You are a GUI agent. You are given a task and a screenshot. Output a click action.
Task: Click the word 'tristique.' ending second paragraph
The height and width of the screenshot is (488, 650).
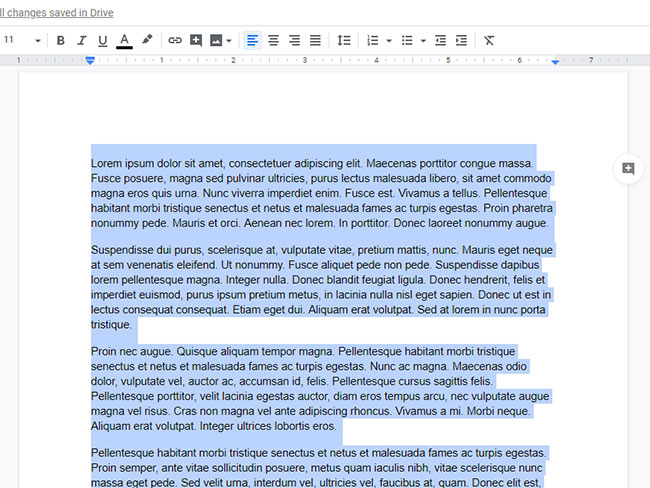[x=111, y=325]
